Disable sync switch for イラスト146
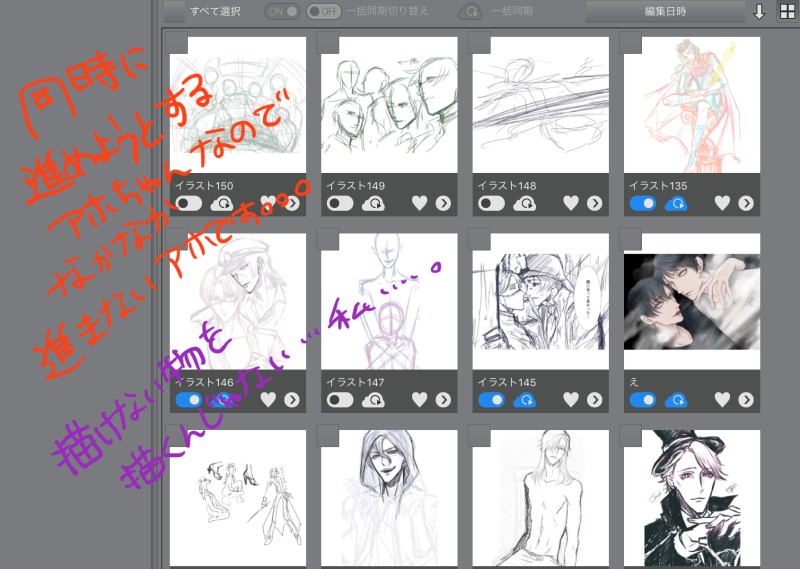800x569 pixels. point(189,400)
